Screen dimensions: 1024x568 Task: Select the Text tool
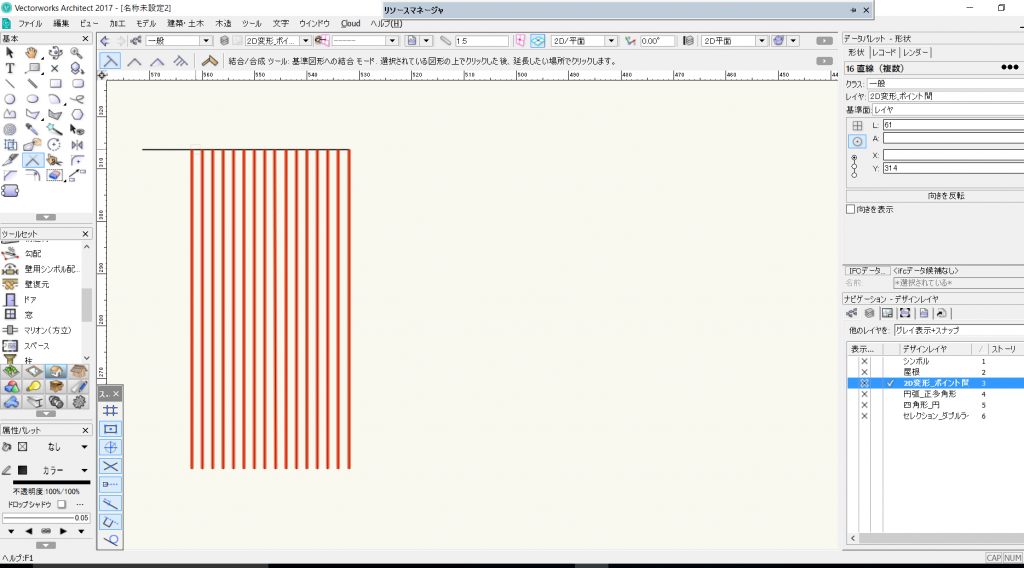pyautogui.click(x=10, y=68)
